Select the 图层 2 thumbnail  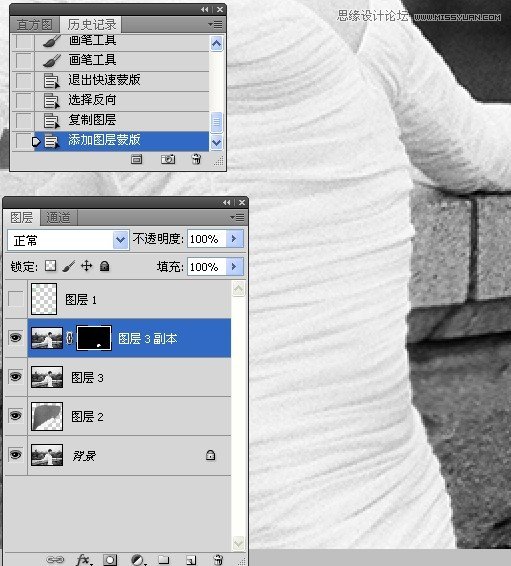click(47, 416)
